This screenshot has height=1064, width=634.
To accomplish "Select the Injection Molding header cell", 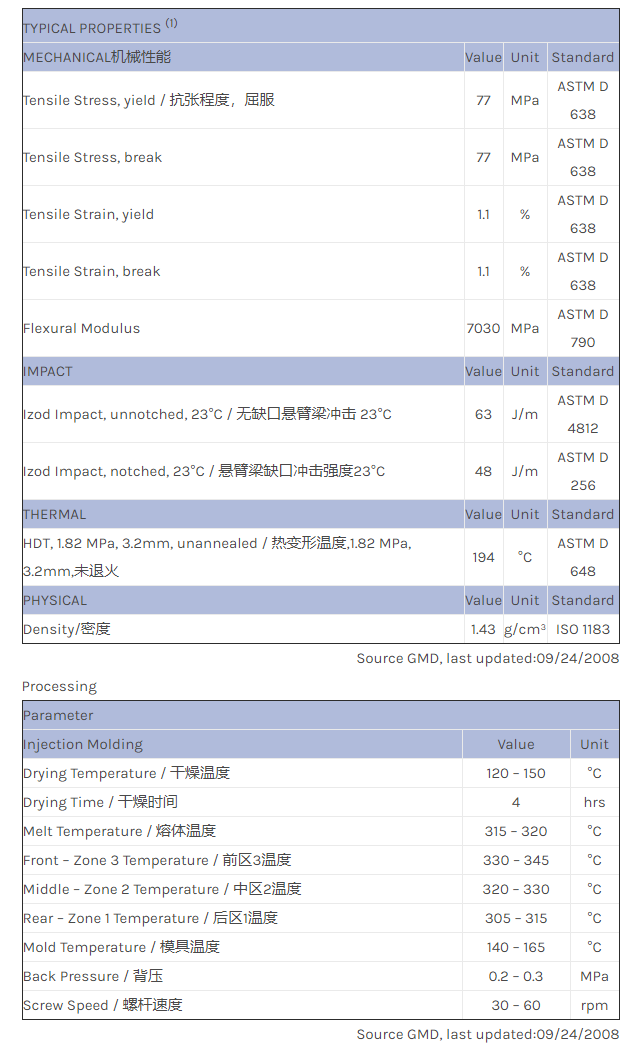I will point(83,744).
